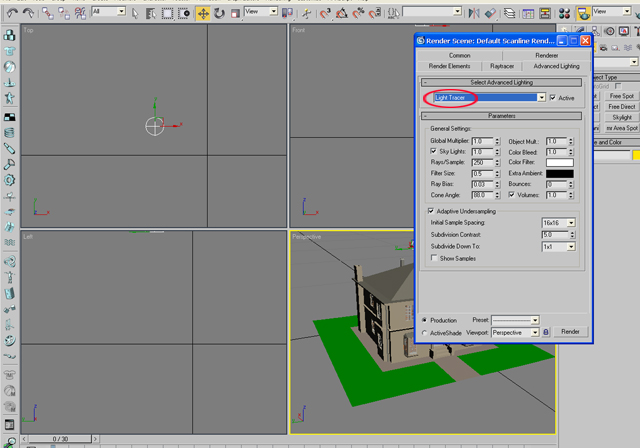Click the Rectangular Selection Region icon

tap(168, 13)
